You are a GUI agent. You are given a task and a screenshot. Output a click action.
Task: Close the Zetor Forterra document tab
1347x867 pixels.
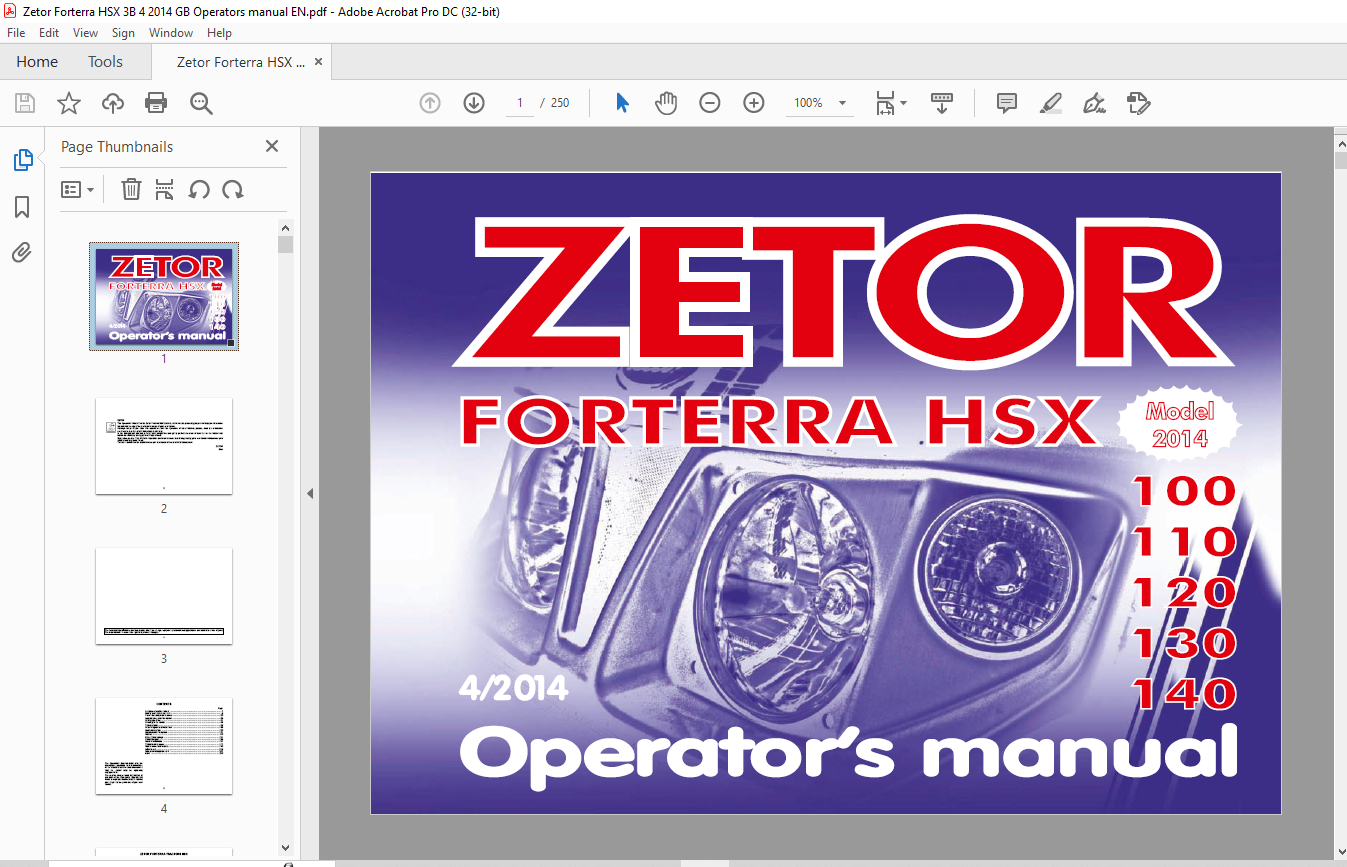tap(319, 62)
